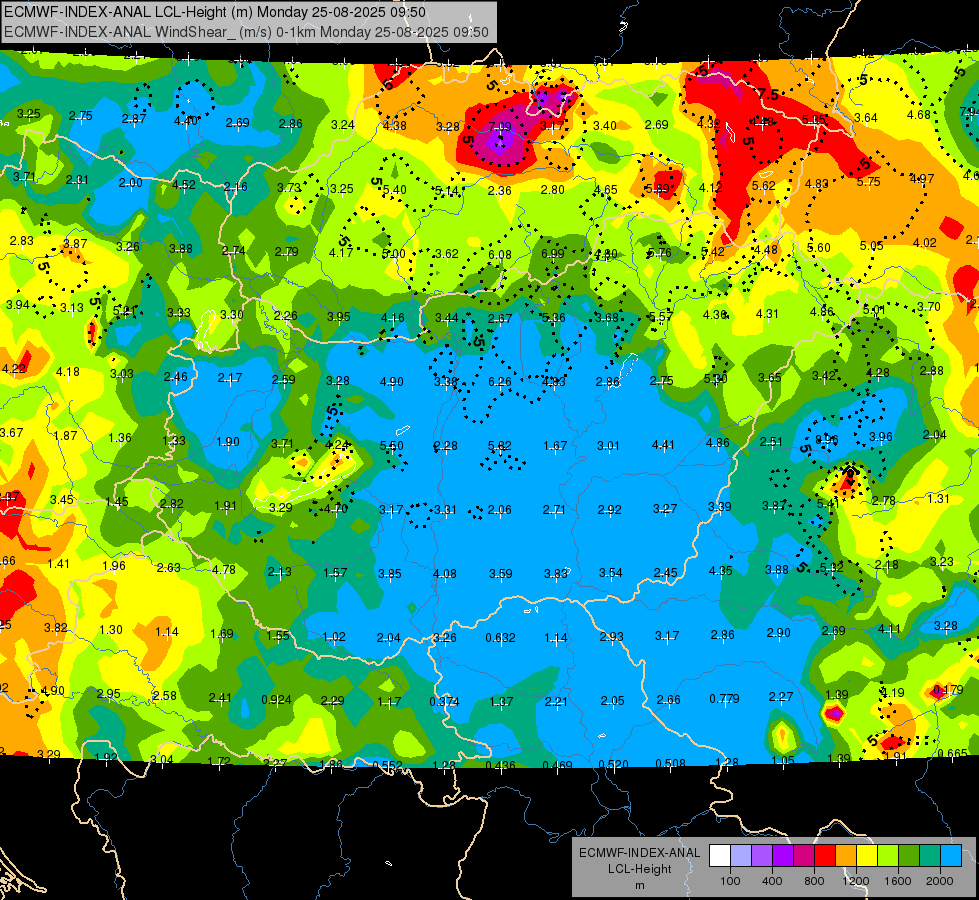Viewport: 979px width, 900px height.
Task: Click the 7.09 wind shear value in the purple area
Action: tap(499, 127)
